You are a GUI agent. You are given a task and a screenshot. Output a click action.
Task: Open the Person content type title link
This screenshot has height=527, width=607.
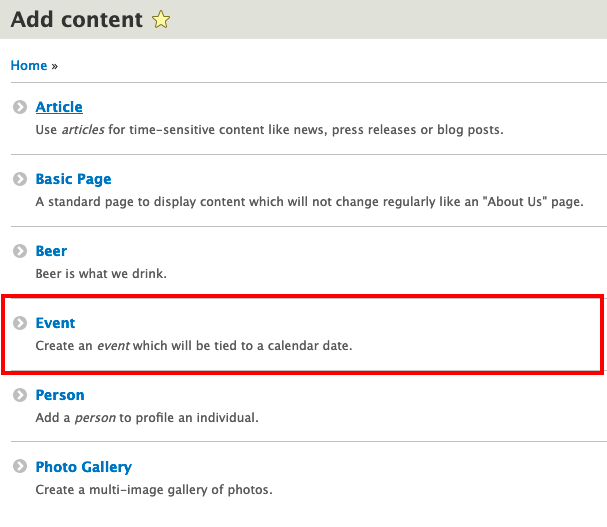[x=60, y=395]
